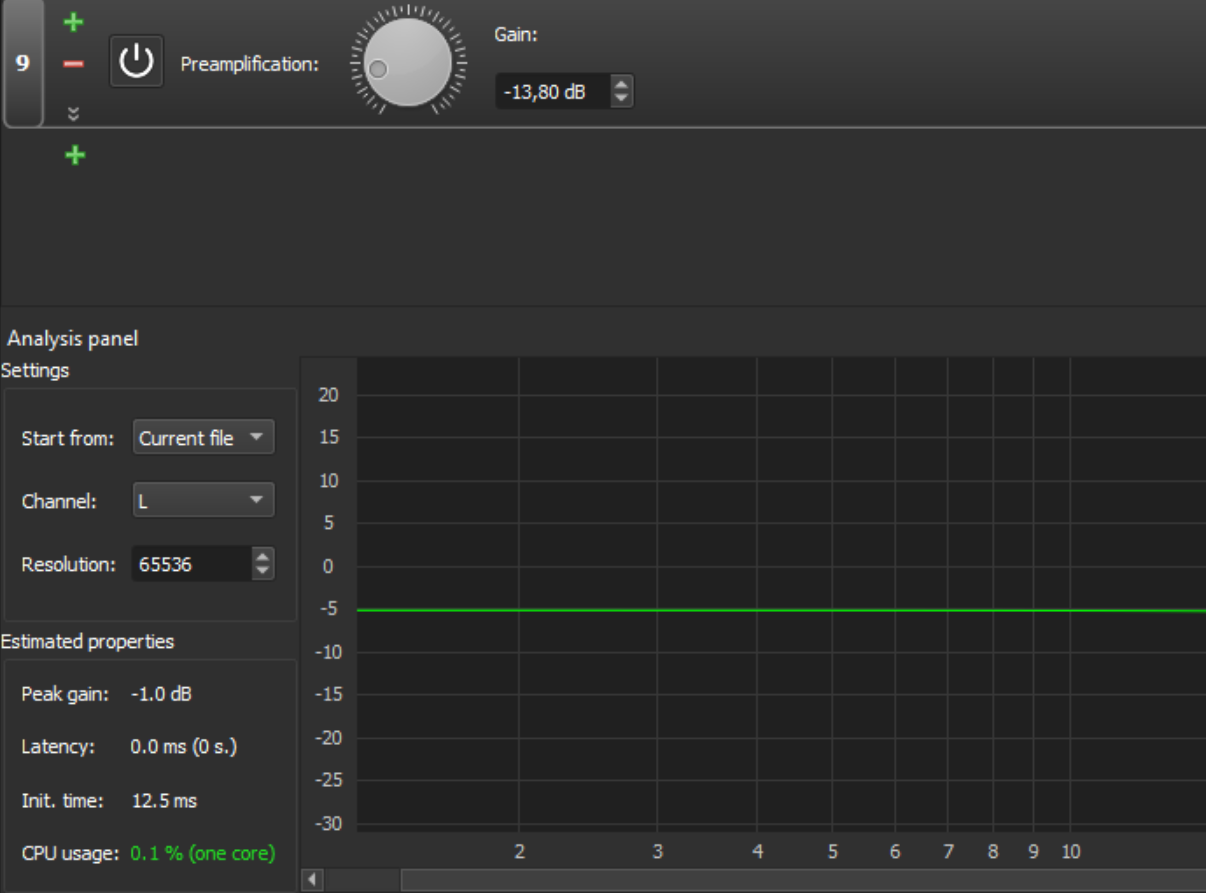
Task: Toggle the Preamplification power button
Action: tap(136, 62)
